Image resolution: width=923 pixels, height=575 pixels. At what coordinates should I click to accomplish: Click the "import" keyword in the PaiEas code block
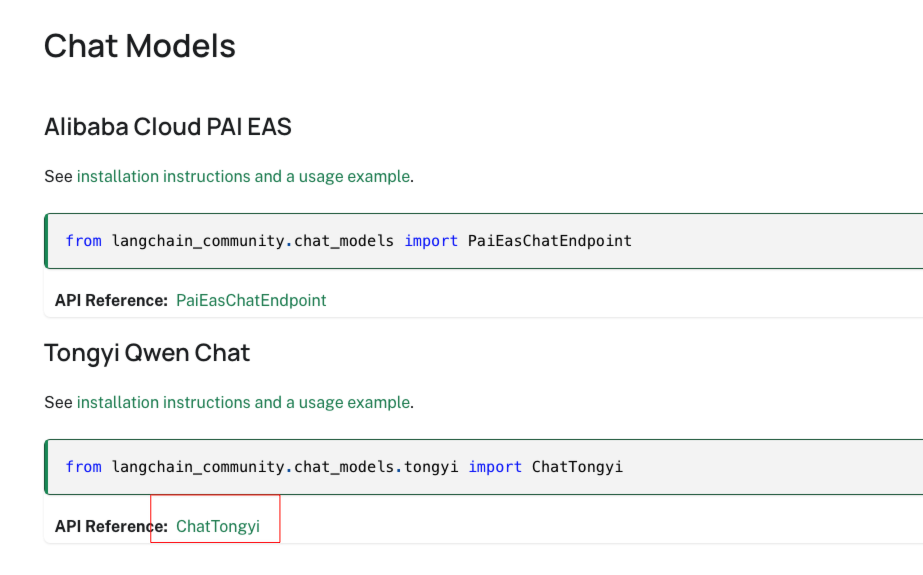(x=431, y=241)
